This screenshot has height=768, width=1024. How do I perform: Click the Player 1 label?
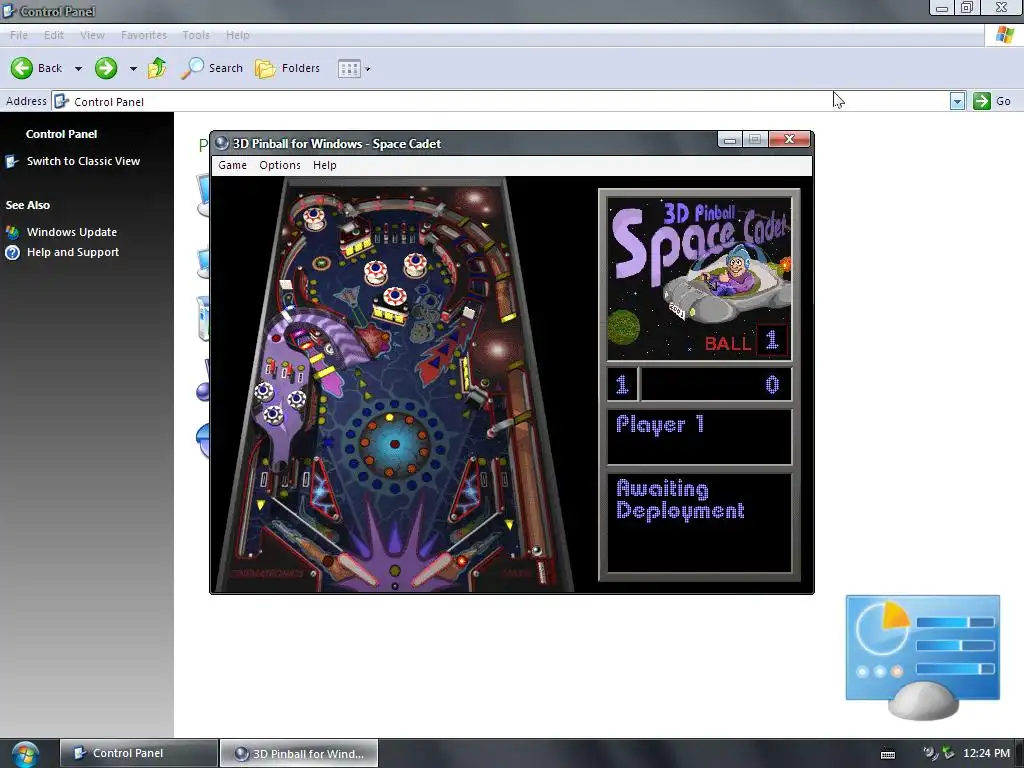pos(660,424)
